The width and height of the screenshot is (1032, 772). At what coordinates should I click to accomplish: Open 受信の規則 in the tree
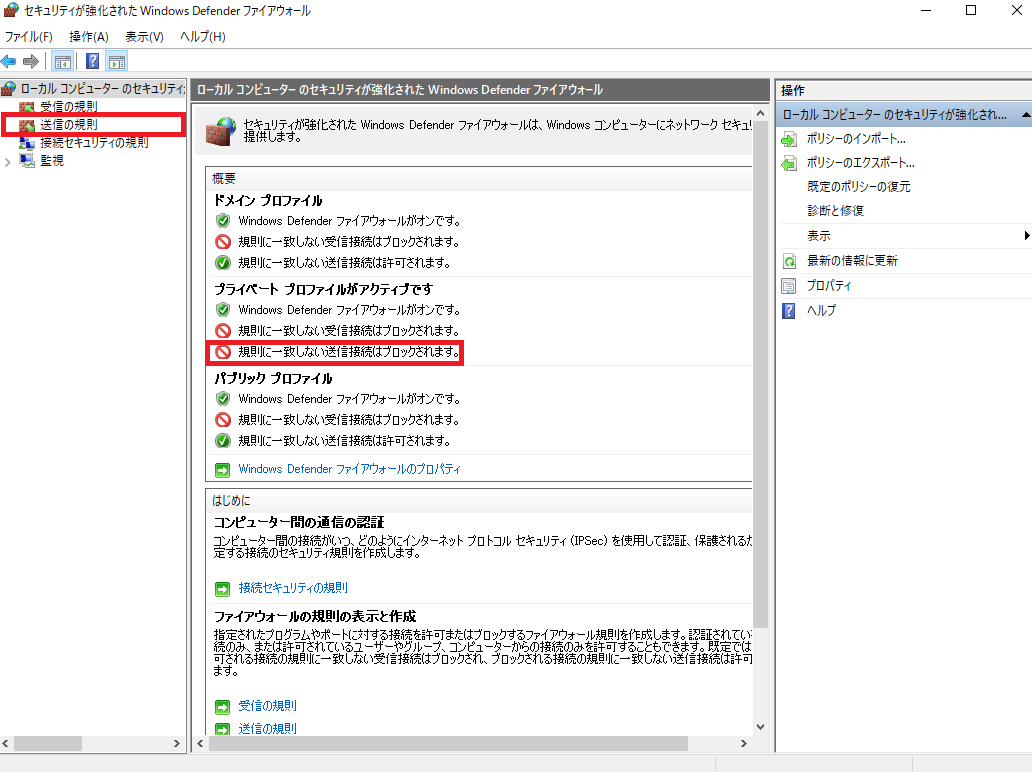click(68, 107)
